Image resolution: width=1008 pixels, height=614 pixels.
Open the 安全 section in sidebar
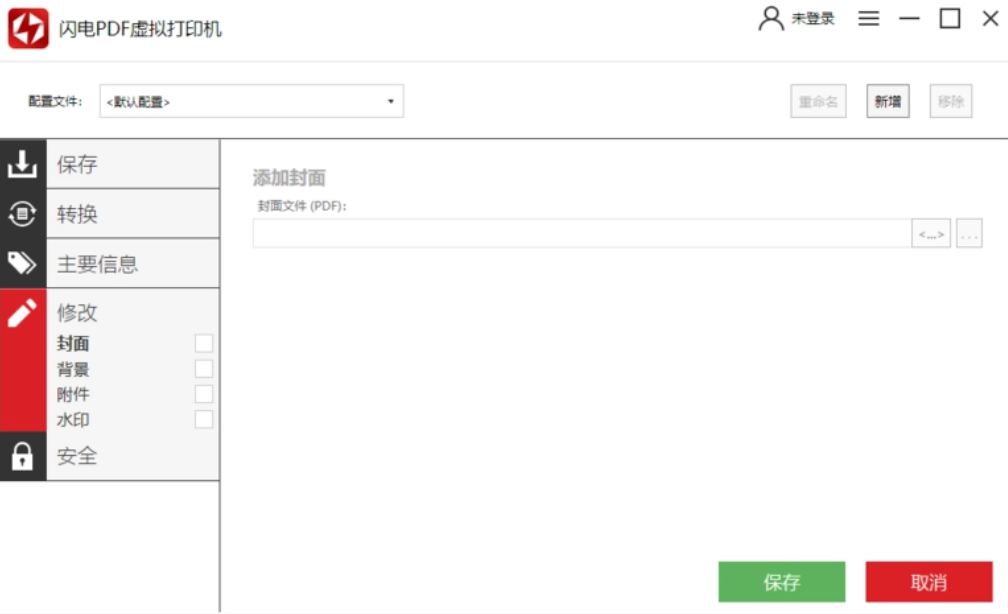coord(133,456)
